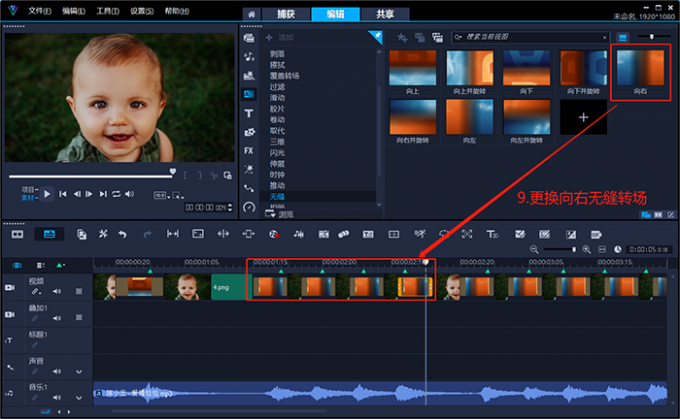Open the FX filter library panel
680x419 pixels.
click(x=249, y=151)
